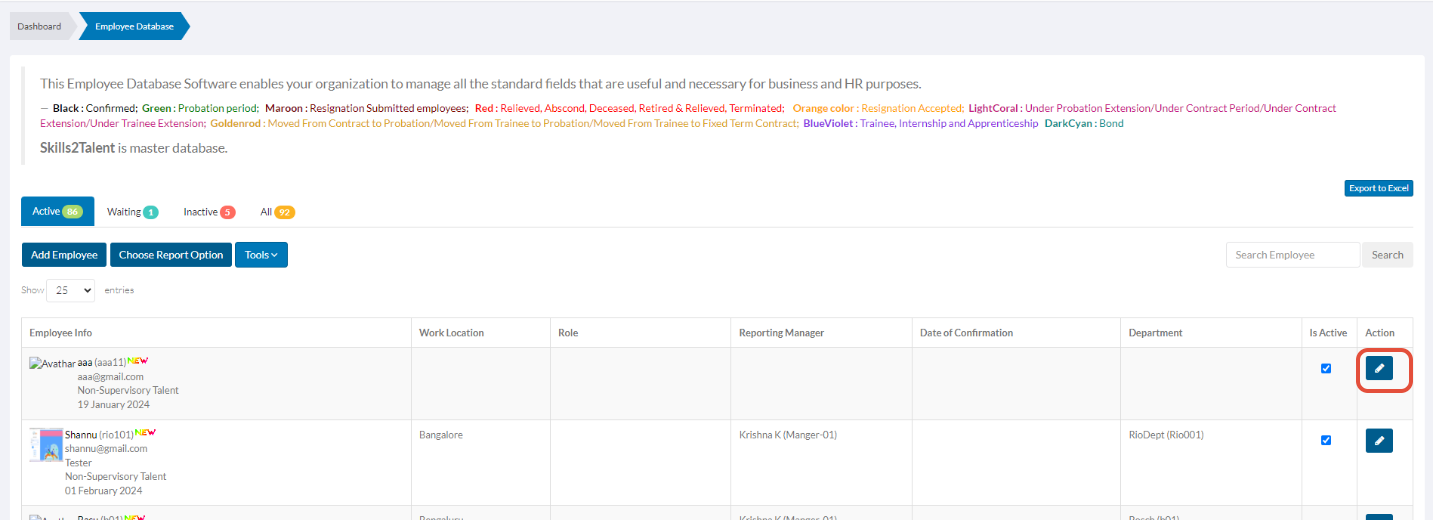
Task: Switch to the Inactive tab
Action: click(209, 212)
